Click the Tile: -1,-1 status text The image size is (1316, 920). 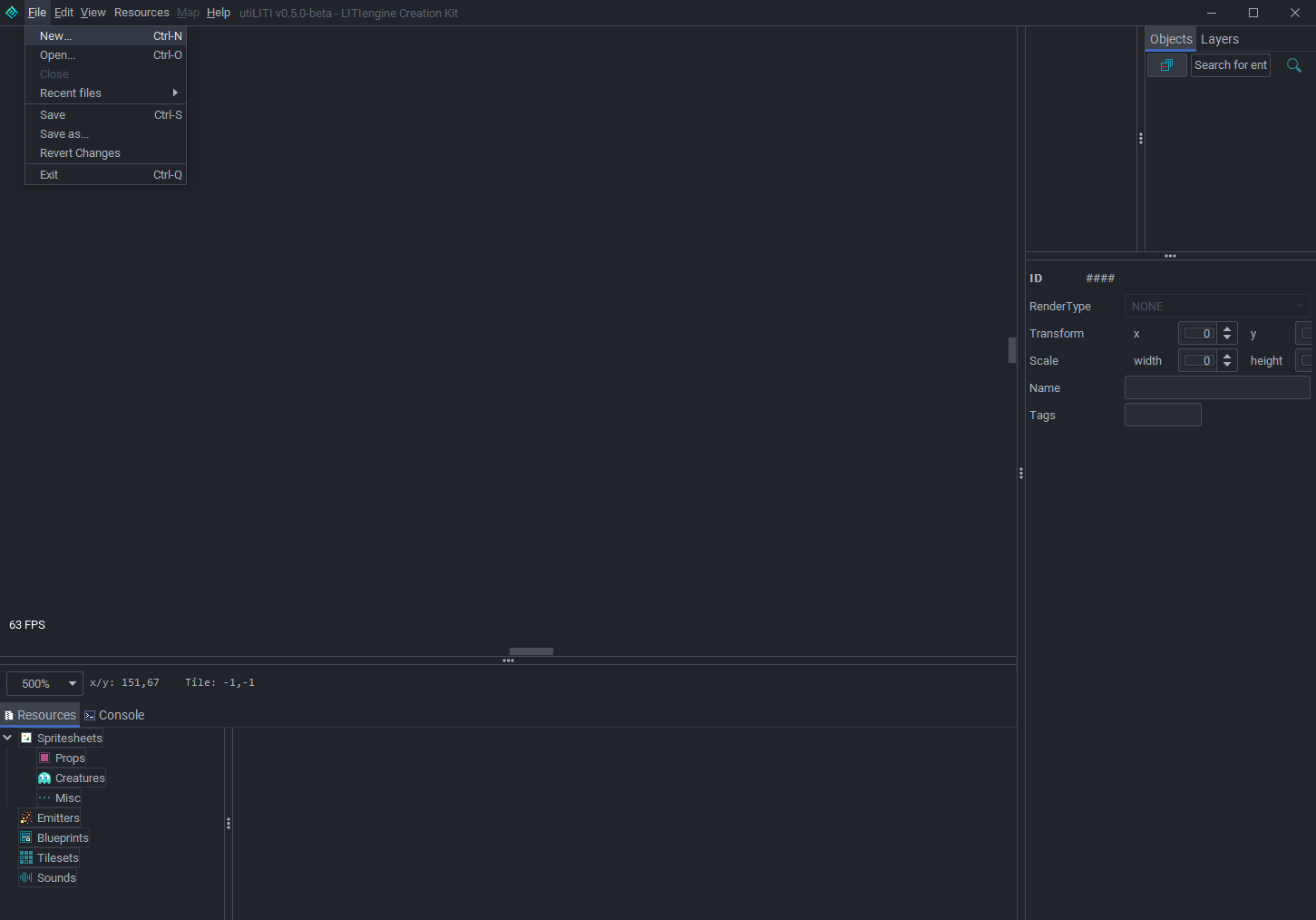(219, 682)
